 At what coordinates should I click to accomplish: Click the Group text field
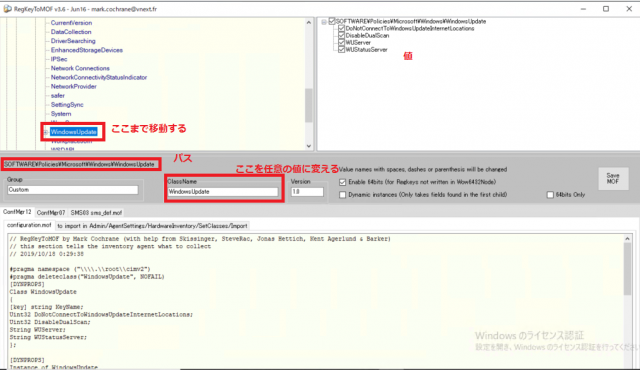(x=73, y=190)
